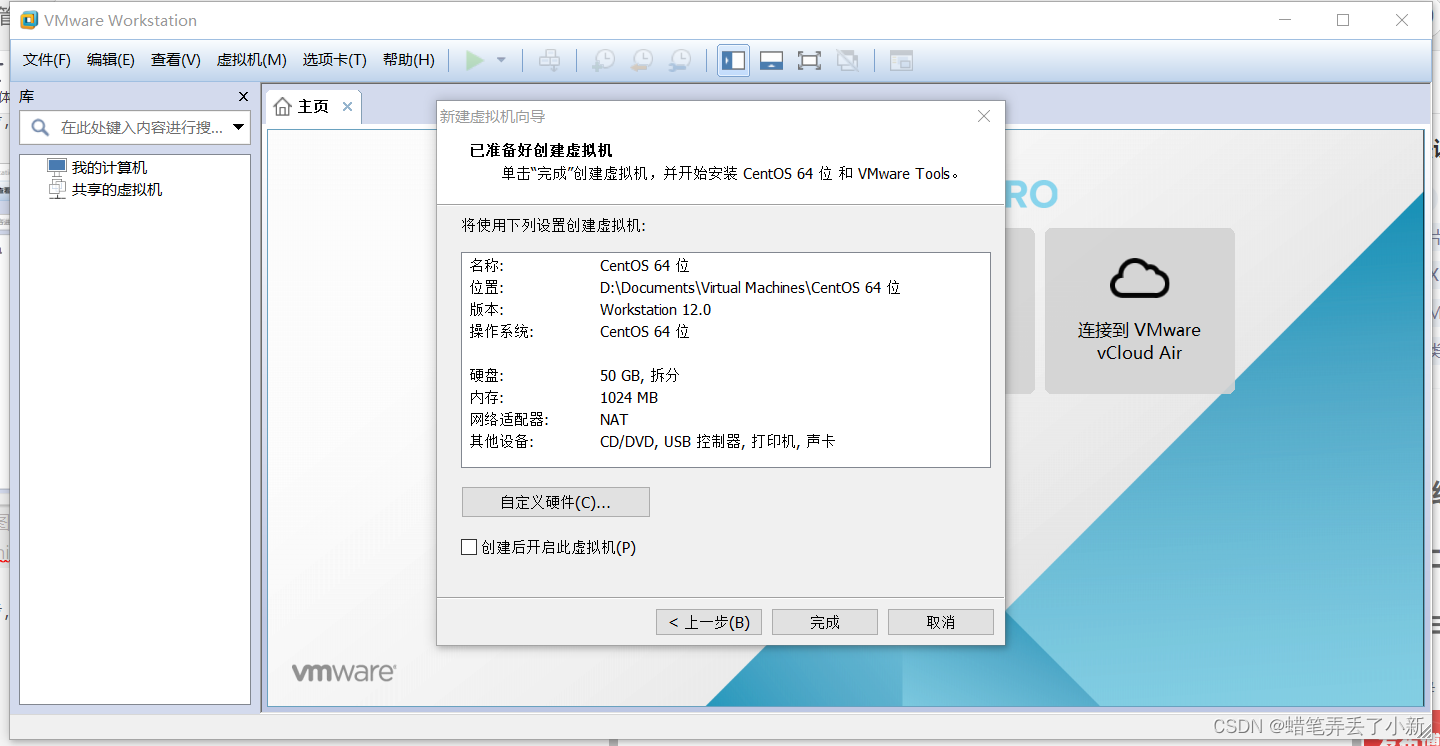Toggle the Show Library sidebar icon
The width and height of the screenshot is (1440, 746).
[x=733, y=61]
